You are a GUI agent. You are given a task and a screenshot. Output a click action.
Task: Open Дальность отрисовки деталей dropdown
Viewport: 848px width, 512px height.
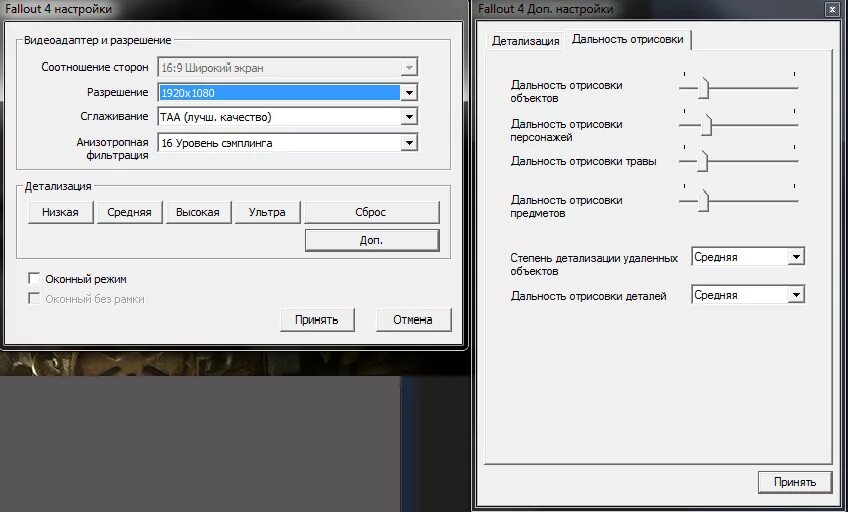tap(748, 295)
